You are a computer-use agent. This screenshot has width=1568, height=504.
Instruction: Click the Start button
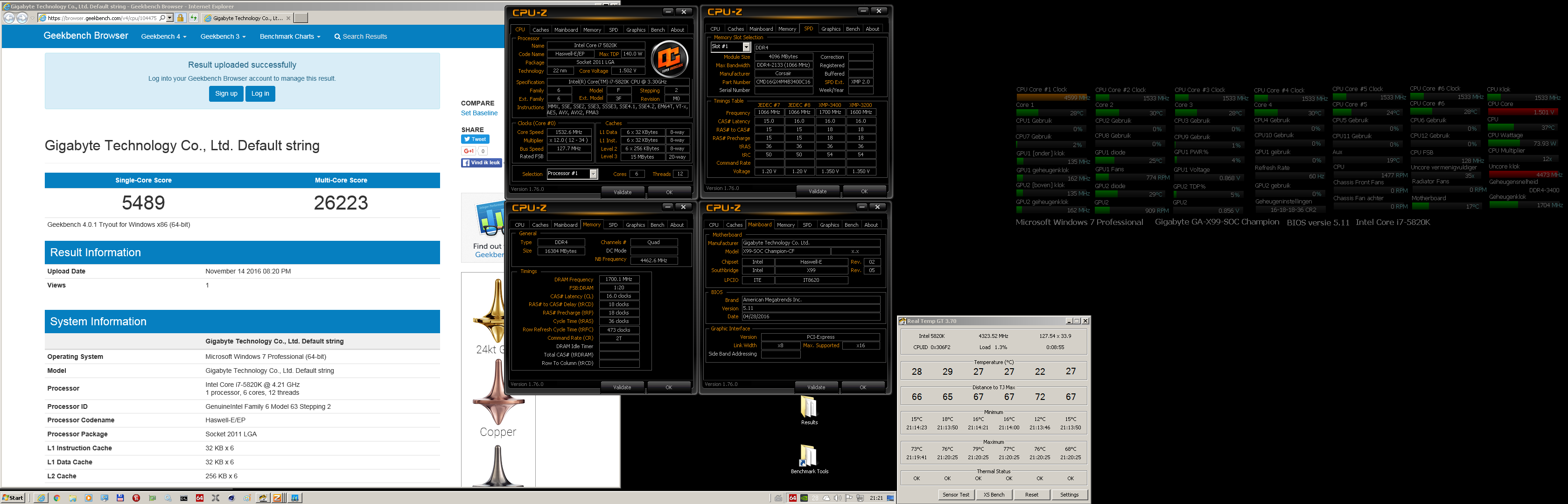[x=13, y=498]
